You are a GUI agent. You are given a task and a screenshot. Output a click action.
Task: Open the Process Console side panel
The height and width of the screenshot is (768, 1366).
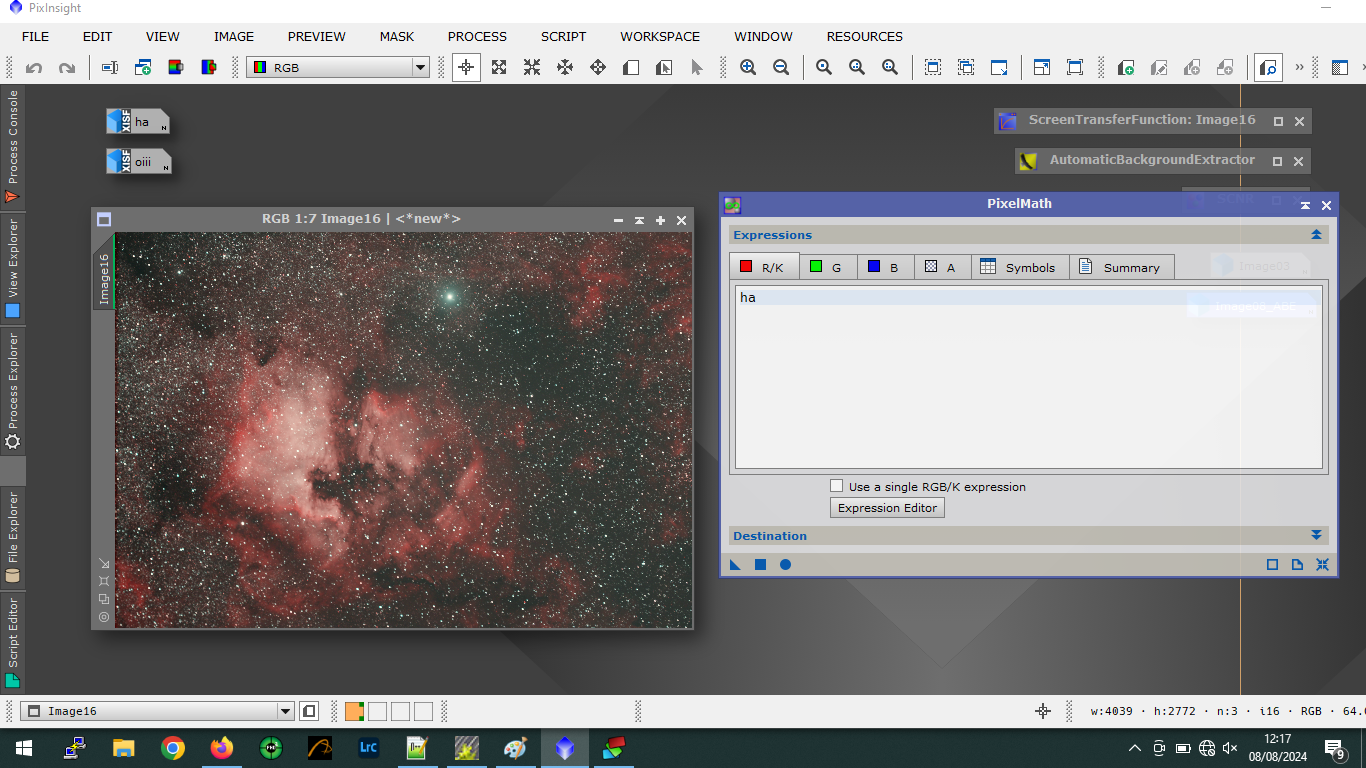coord(13,147)
